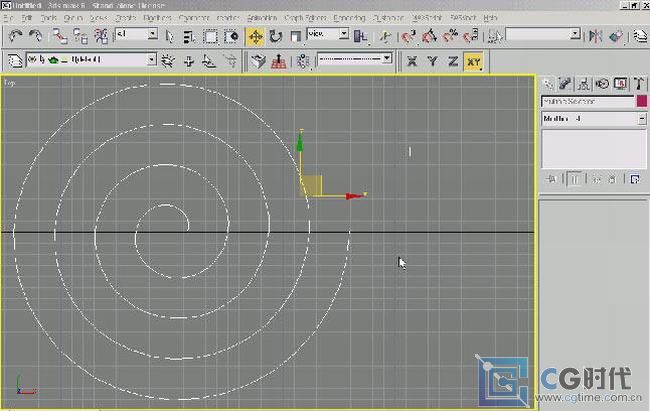
Task: Click the magenta object color swatch
Action: tap(642, 101)
